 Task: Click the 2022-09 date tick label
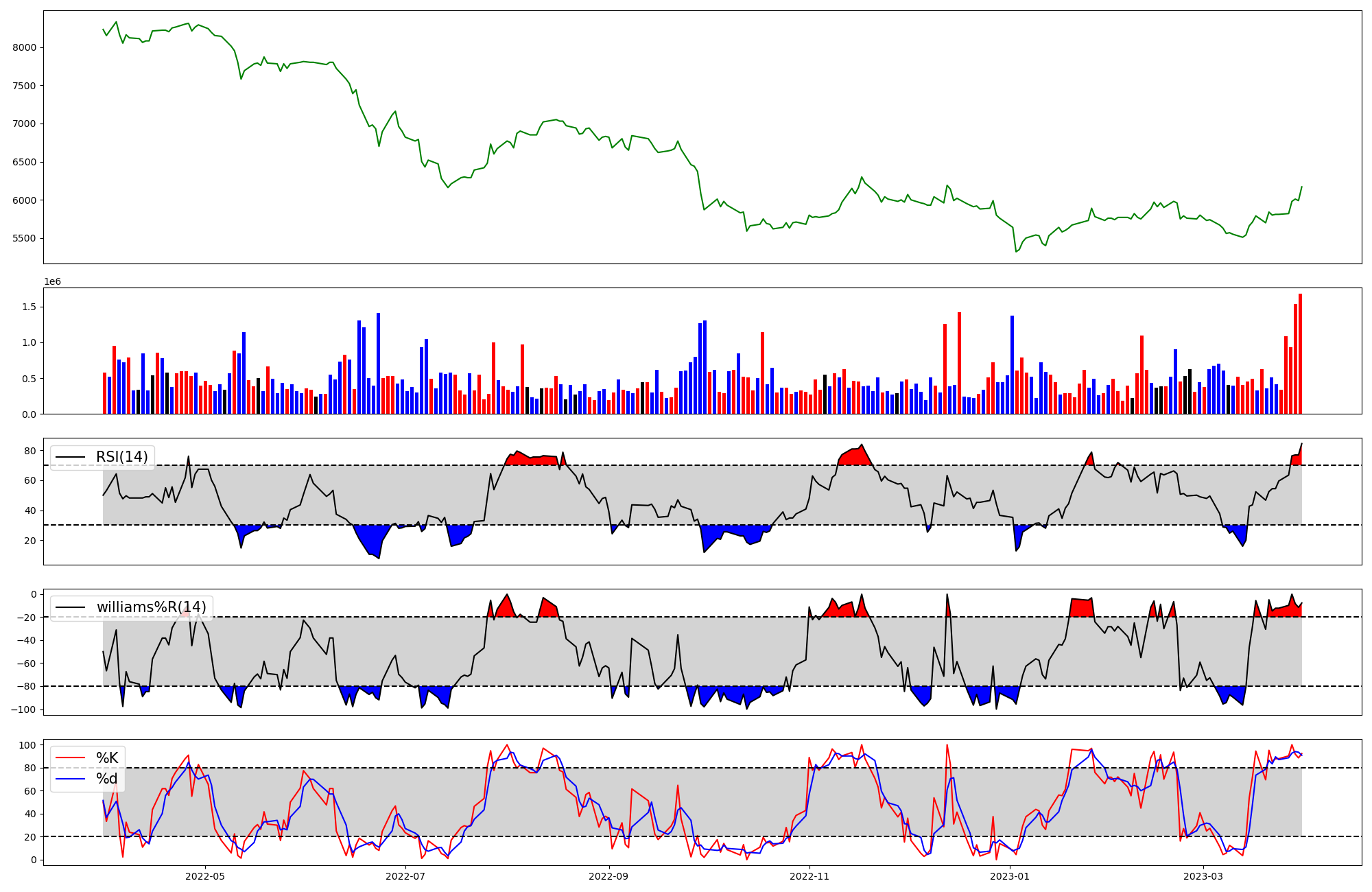(x=609, y=876)
